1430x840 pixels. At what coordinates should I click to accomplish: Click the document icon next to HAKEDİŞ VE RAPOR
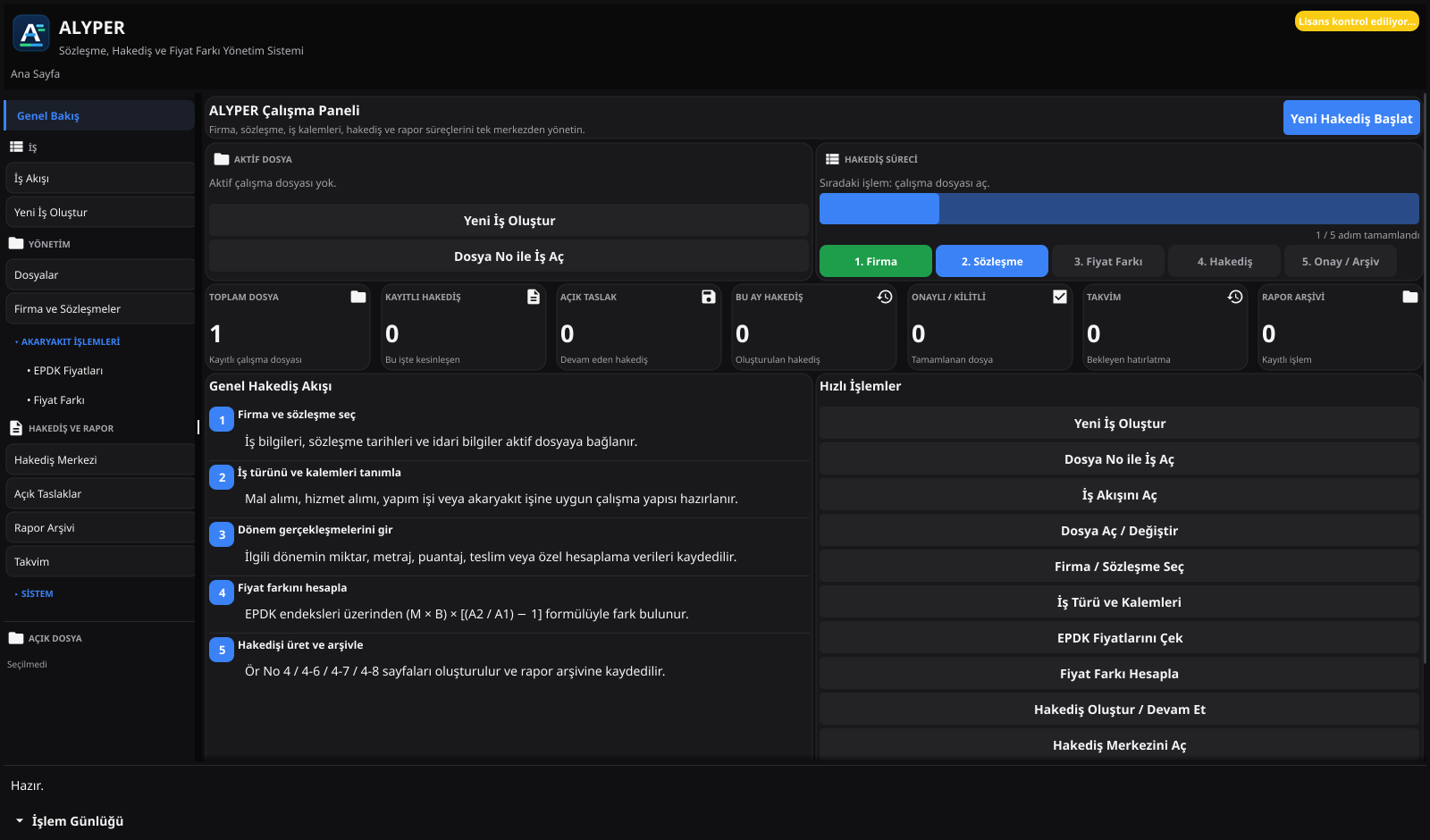16,428
